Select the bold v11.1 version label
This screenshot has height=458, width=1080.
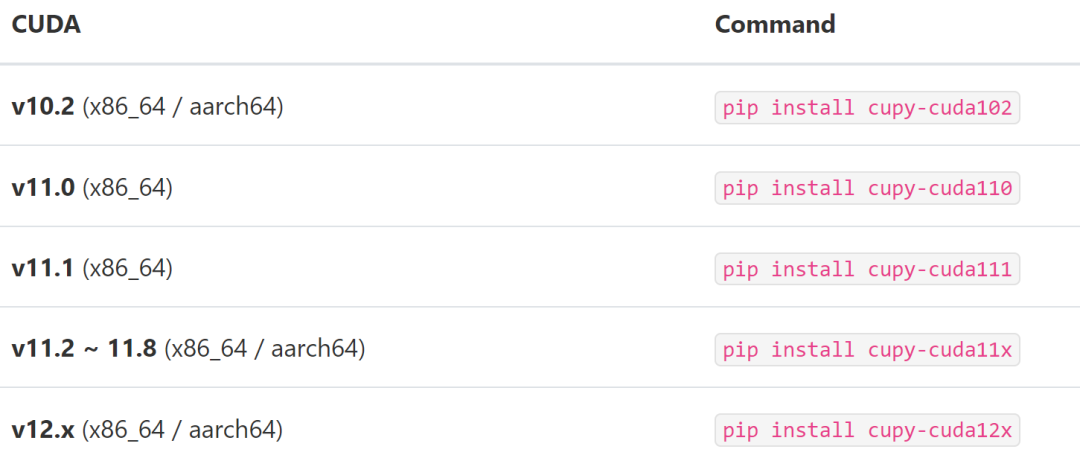[x=43, y=268]
